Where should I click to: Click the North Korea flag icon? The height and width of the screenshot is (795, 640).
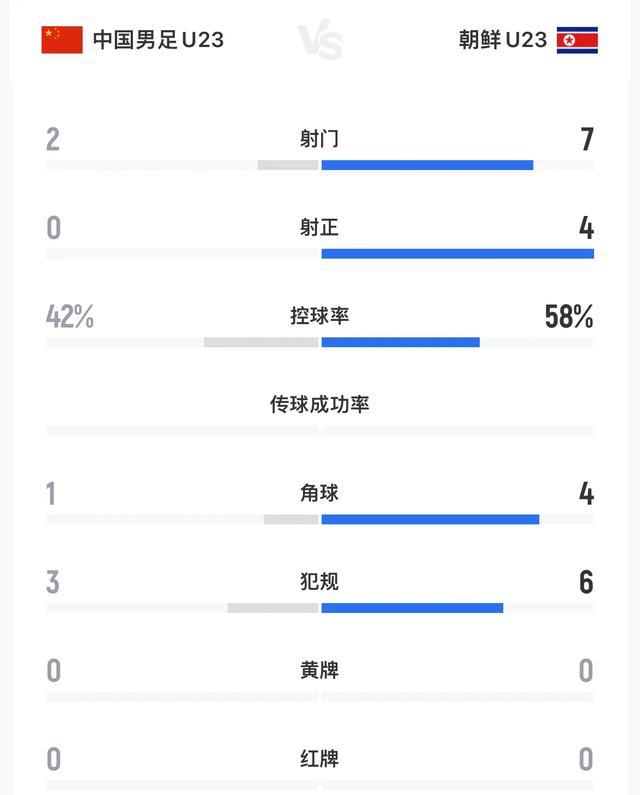(577, 40)
